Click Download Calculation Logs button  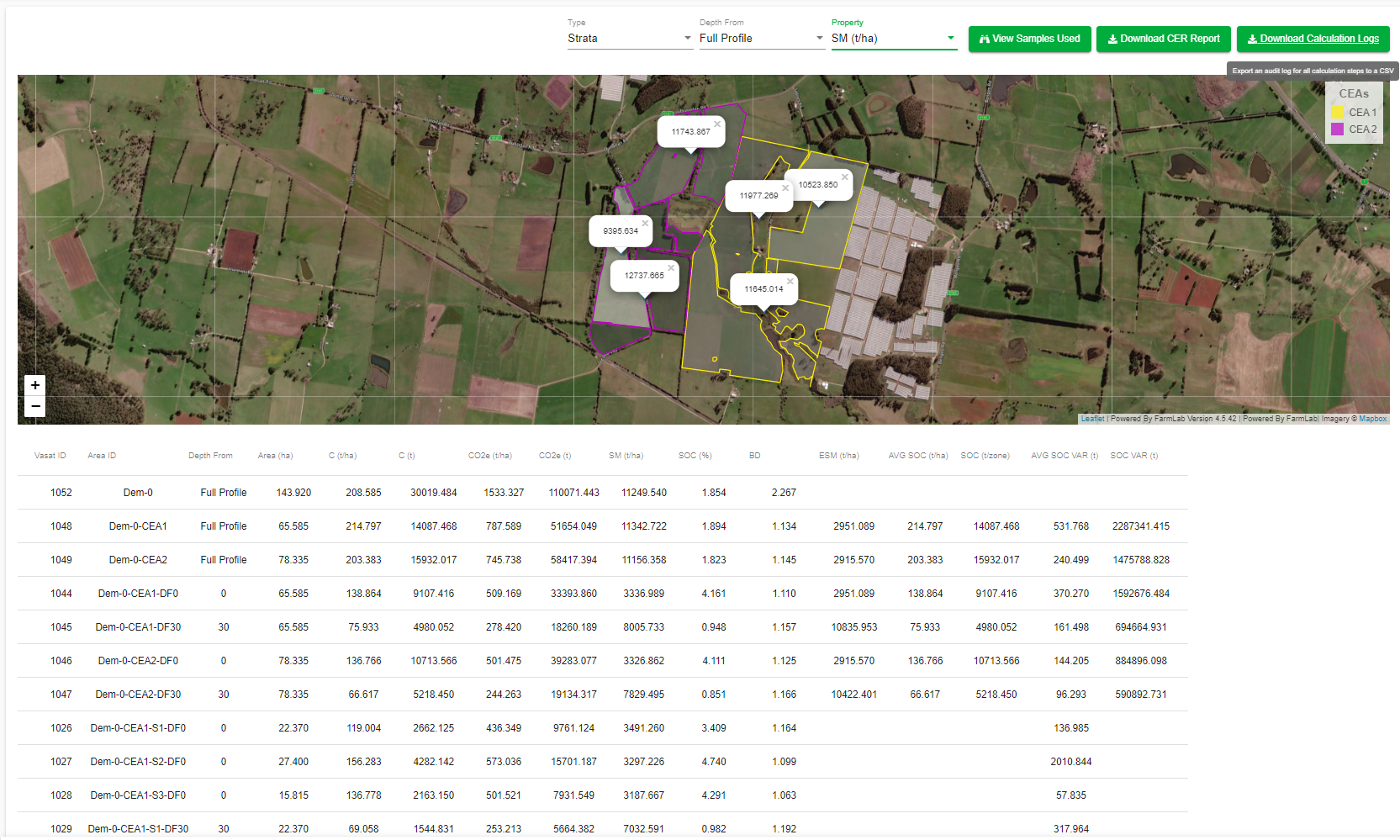click(1313, 39)
